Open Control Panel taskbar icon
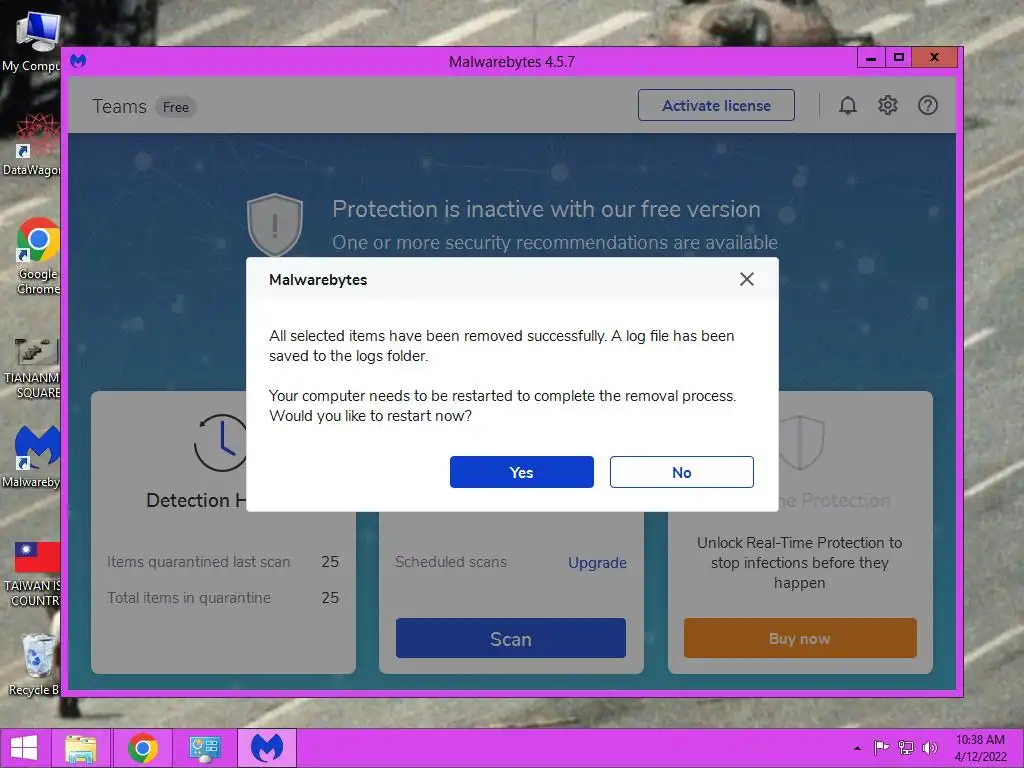 coord(204,748)
